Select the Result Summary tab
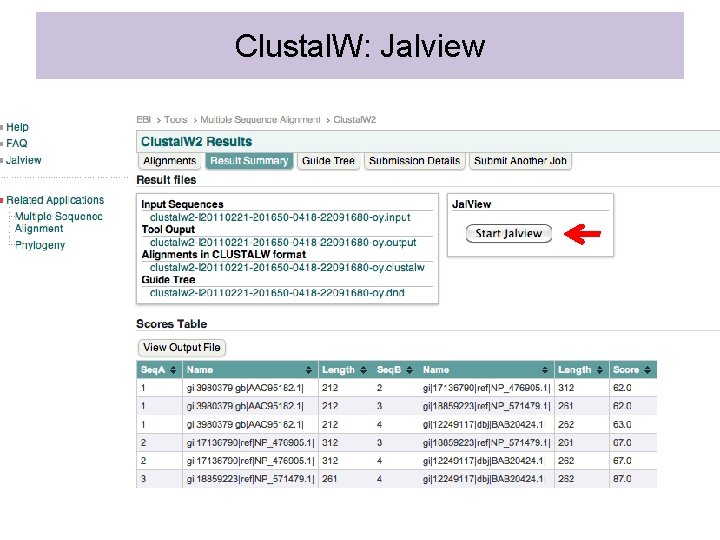The image size is (720, 540). pos(249,161)
